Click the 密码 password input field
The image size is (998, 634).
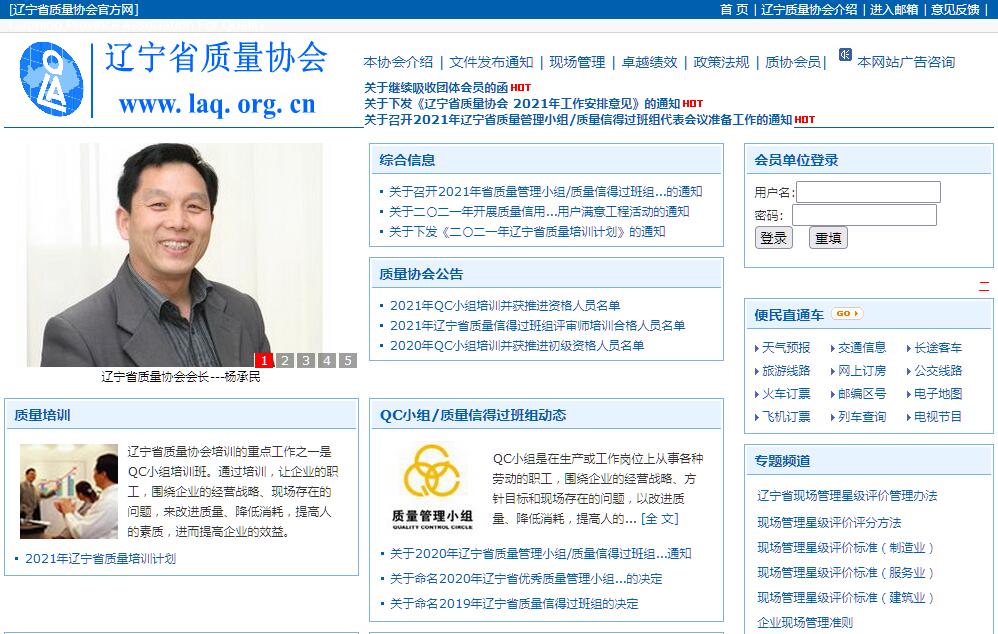[x=864, y=215]
